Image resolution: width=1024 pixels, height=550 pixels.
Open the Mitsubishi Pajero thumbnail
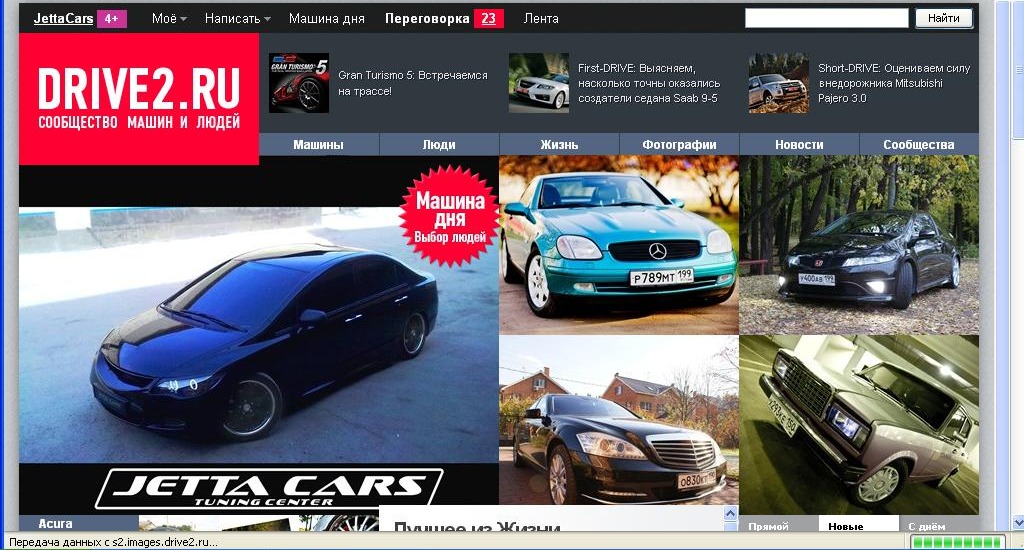[x=778, y=83]
